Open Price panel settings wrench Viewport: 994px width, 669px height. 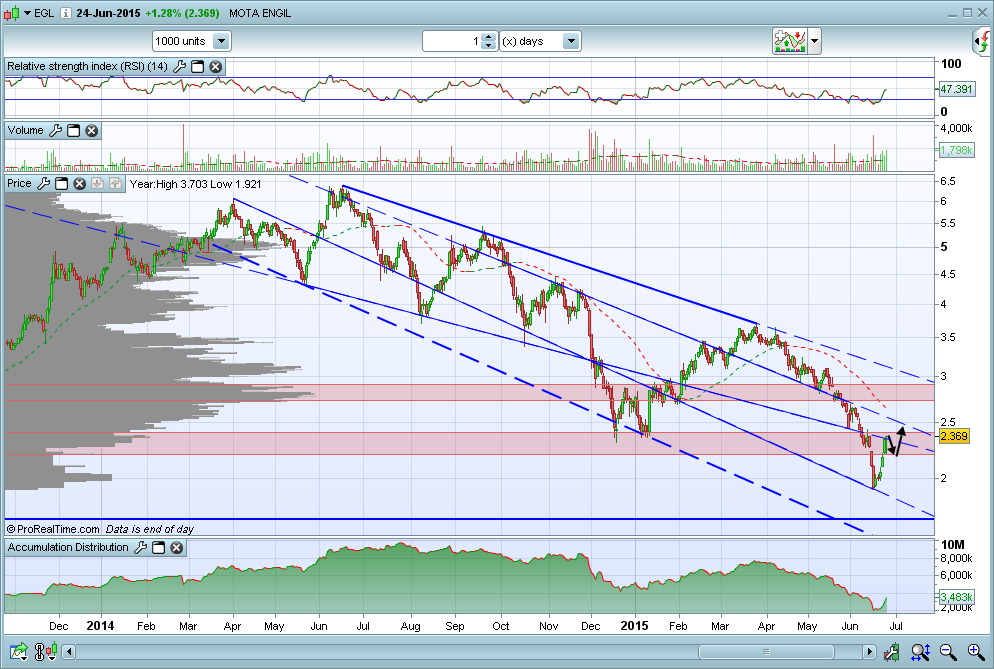(x=43, y=184)
